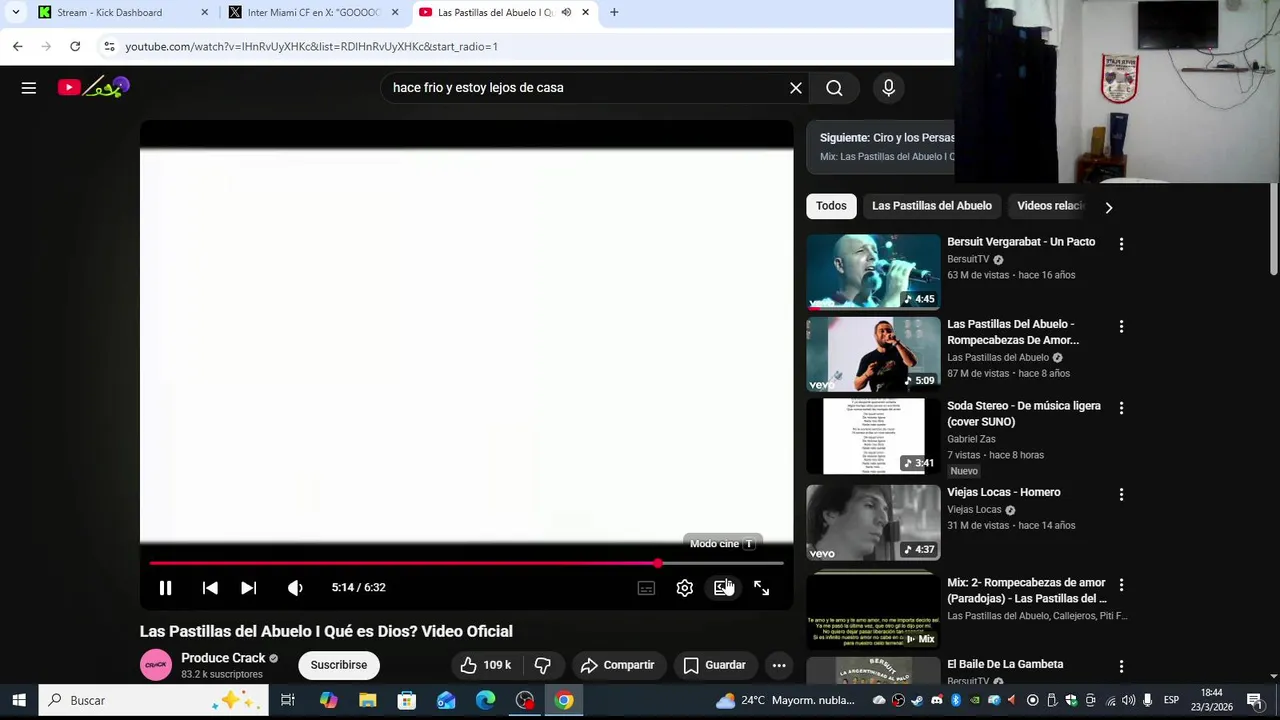Mute the video with the player volume icon
The width and height of the screenshot is (1280, 720).
(295, 588)
